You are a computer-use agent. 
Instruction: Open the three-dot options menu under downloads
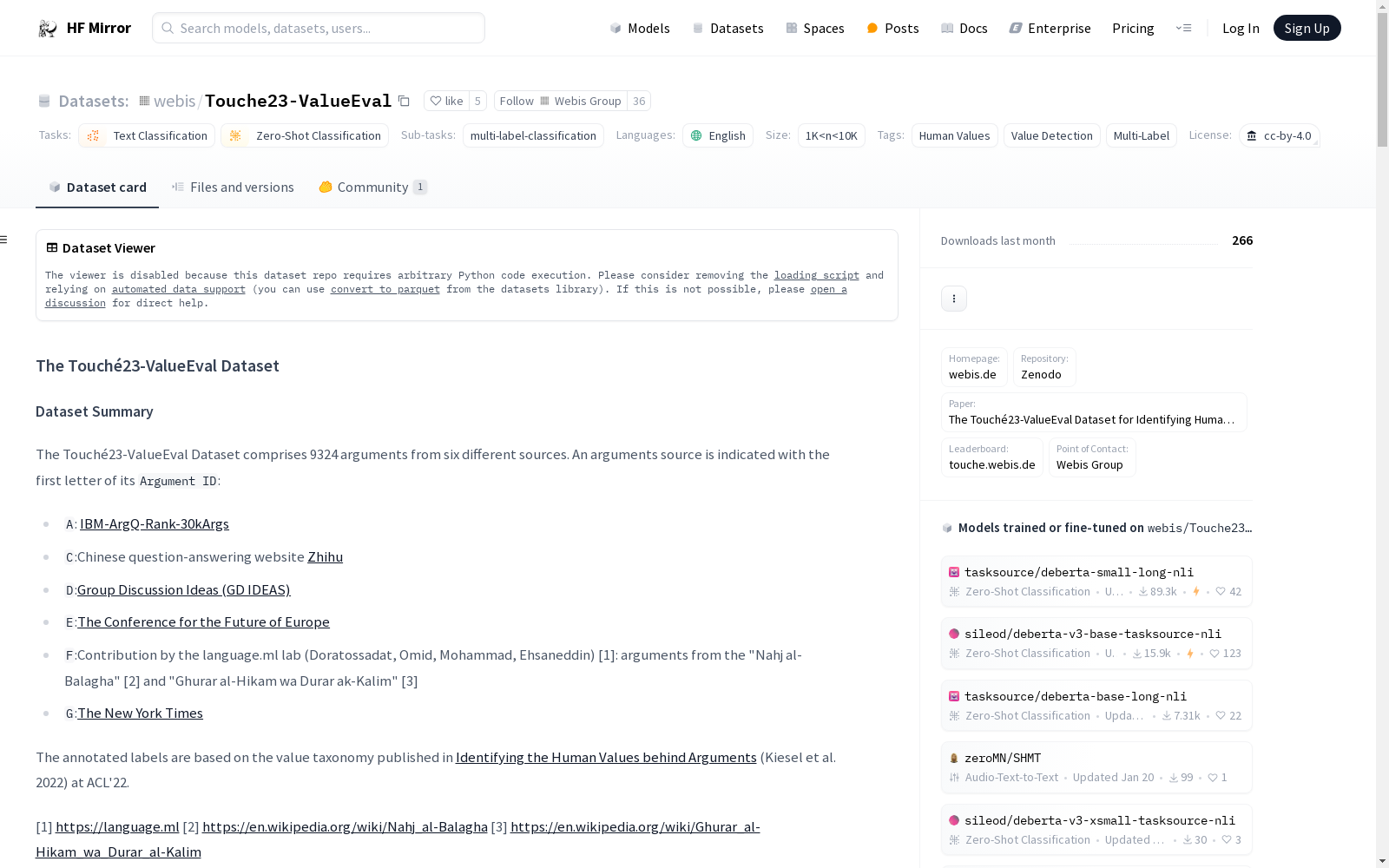(954, 299)
